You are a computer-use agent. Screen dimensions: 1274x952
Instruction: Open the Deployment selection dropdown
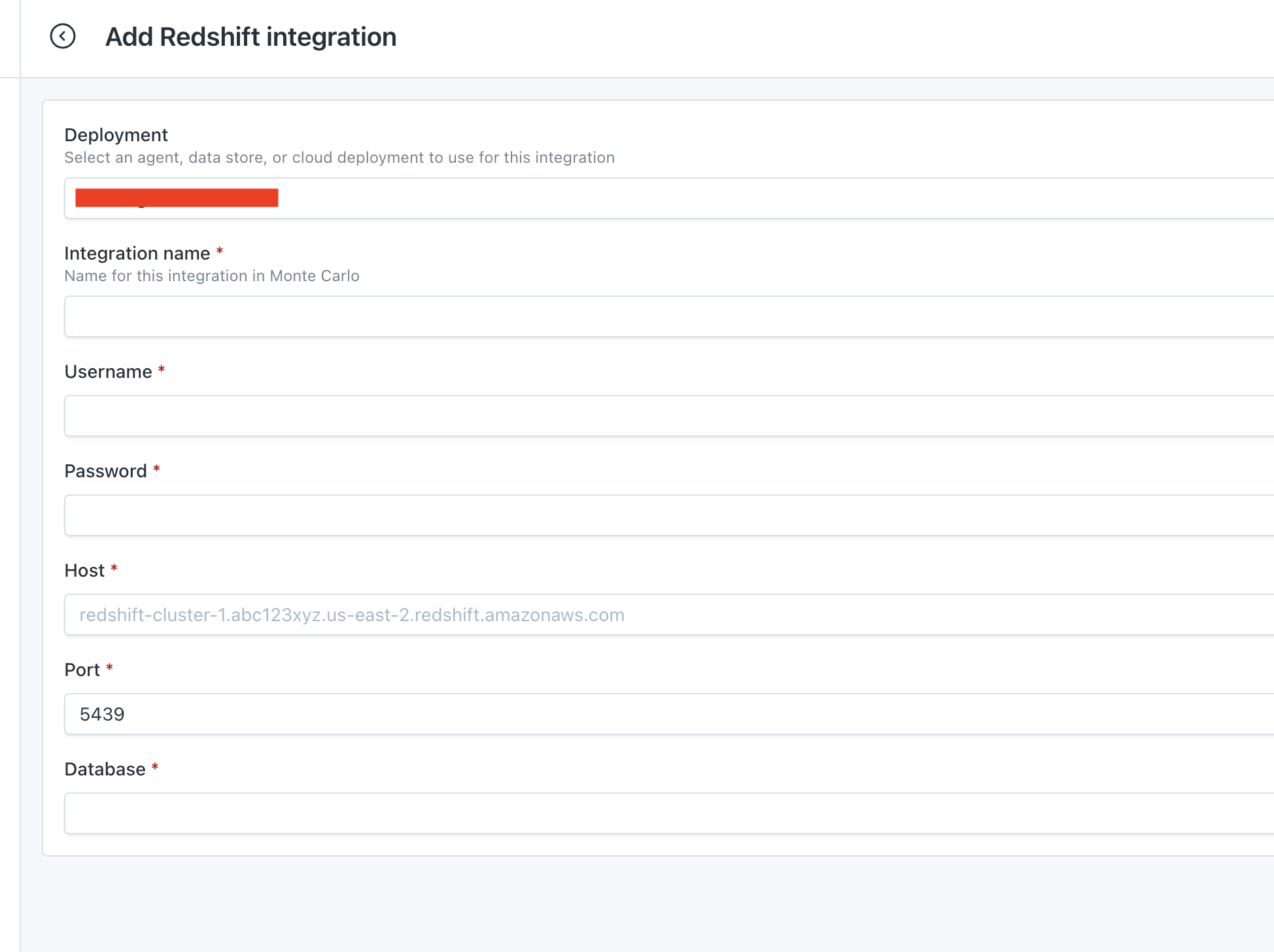click(667, 198)
